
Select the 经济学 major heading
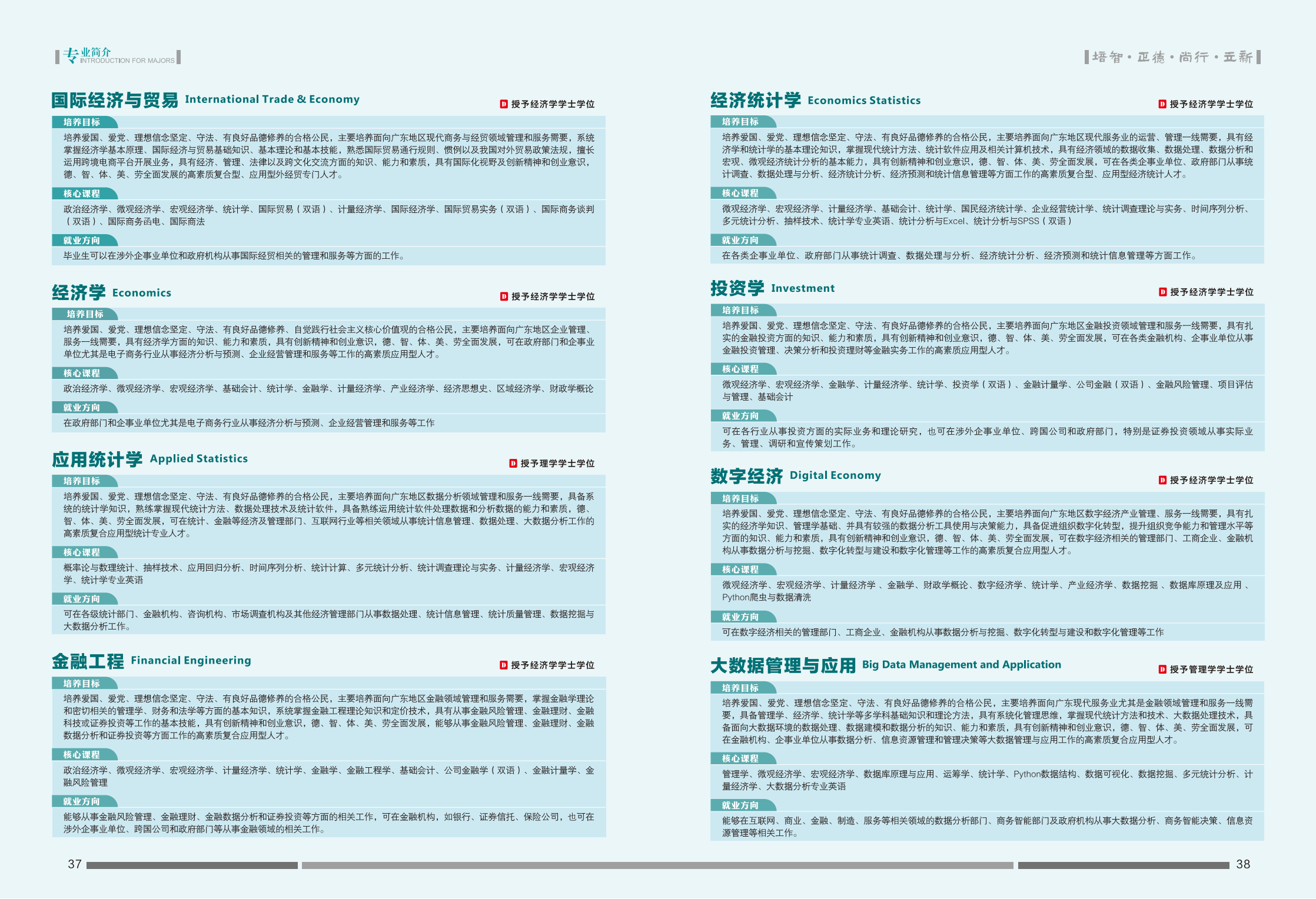click(x=79, y=292)
